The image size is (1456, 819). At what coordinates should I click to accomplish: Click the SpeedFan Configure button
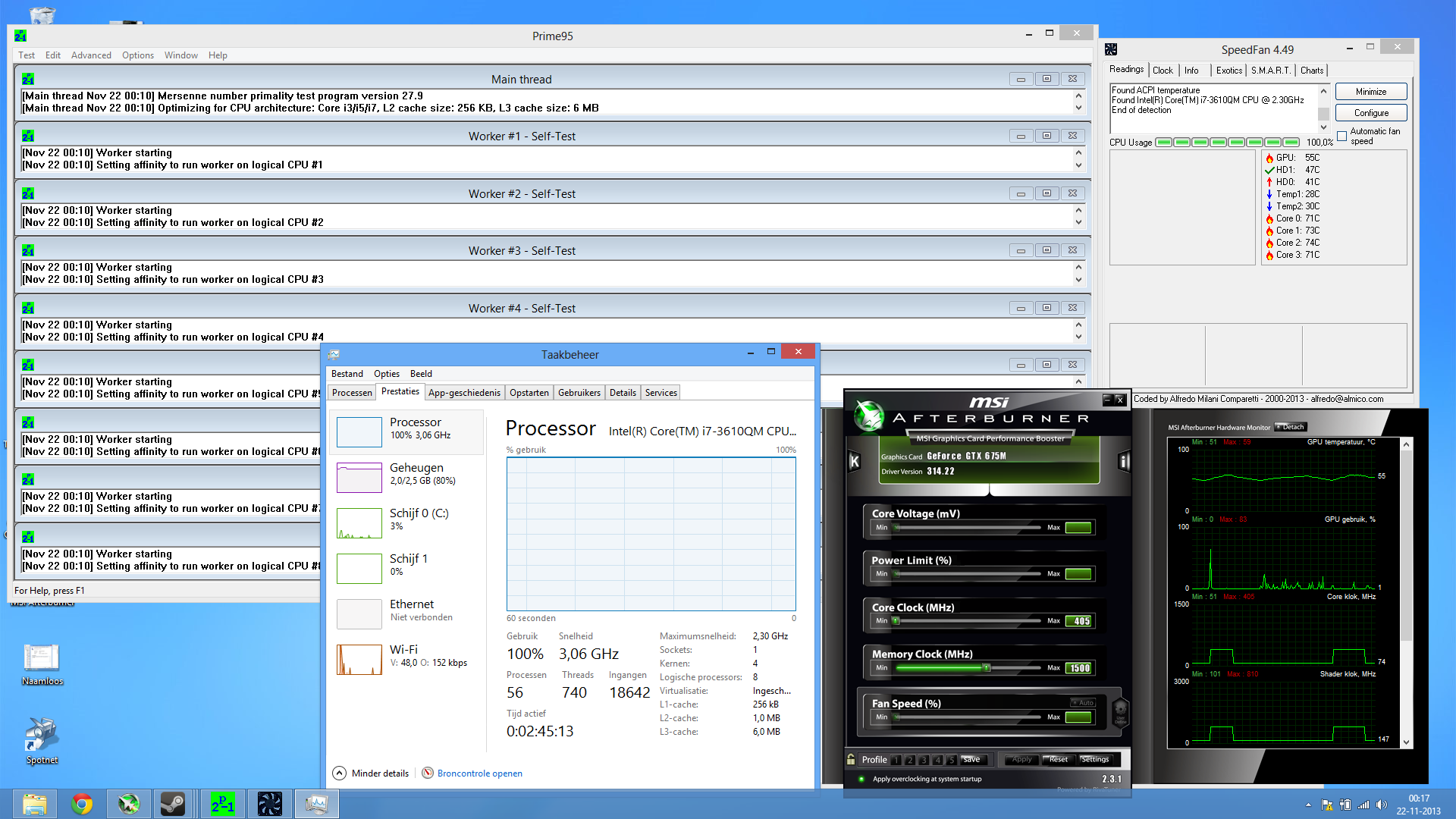pos(1370,113)
